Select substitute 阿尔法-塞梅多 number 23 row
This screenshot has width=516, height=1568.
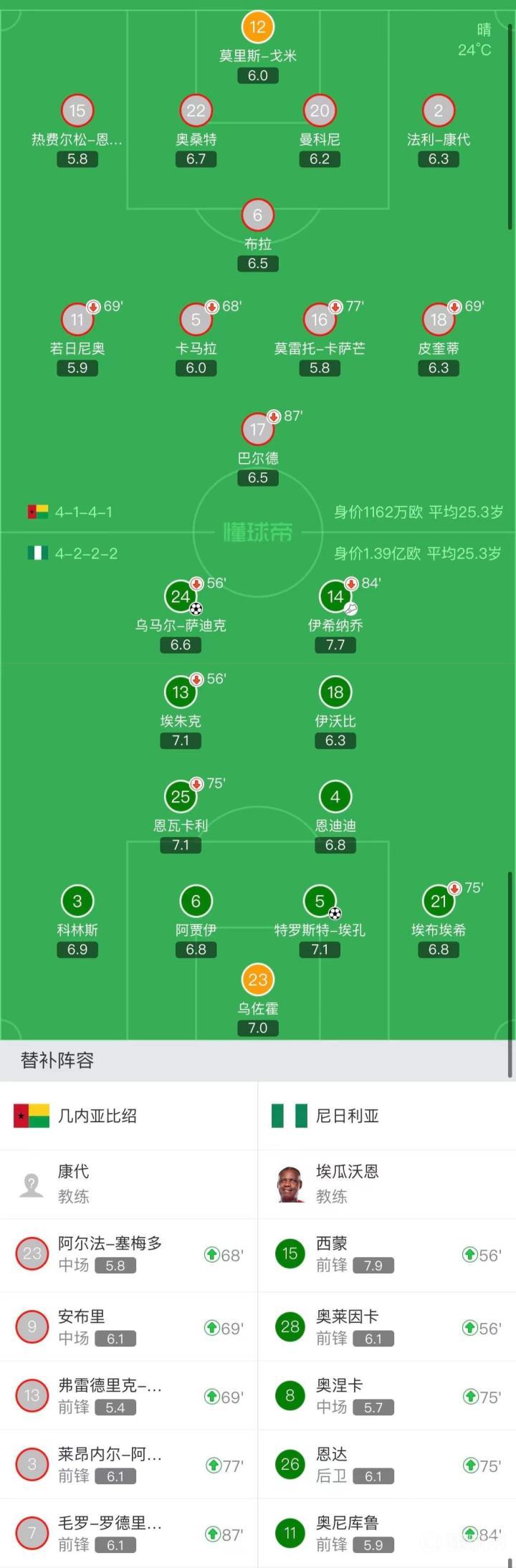(129, 1254)
